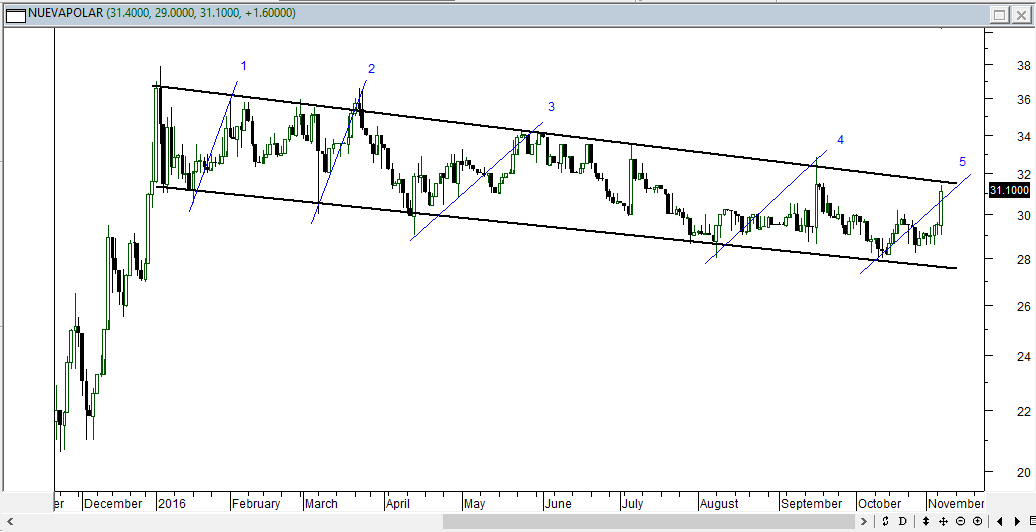1036x532 pixels.
Task: Select the four-way pan arrows icon
Action: click(x=944, y=521)
